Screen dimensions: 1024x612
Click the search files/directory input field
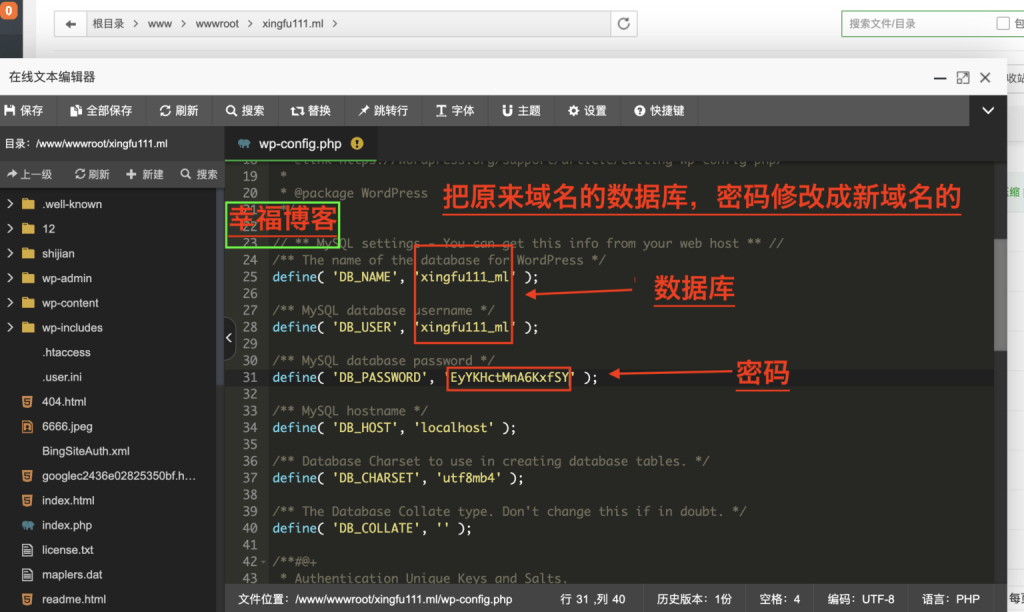tap(915, 23)
